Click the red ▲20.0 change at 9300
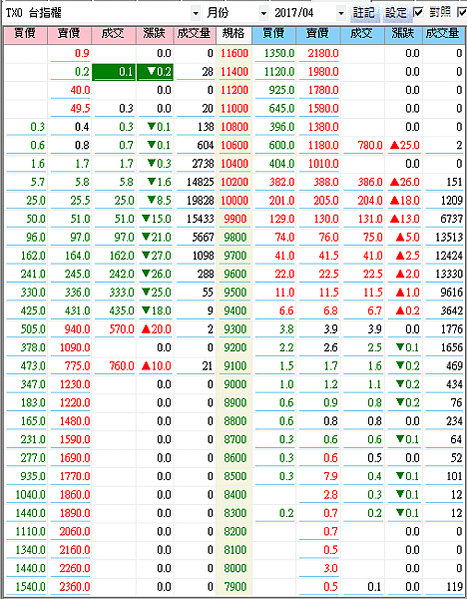The height and width of the screenshot is (599, 467). click(x=156, y=329)
